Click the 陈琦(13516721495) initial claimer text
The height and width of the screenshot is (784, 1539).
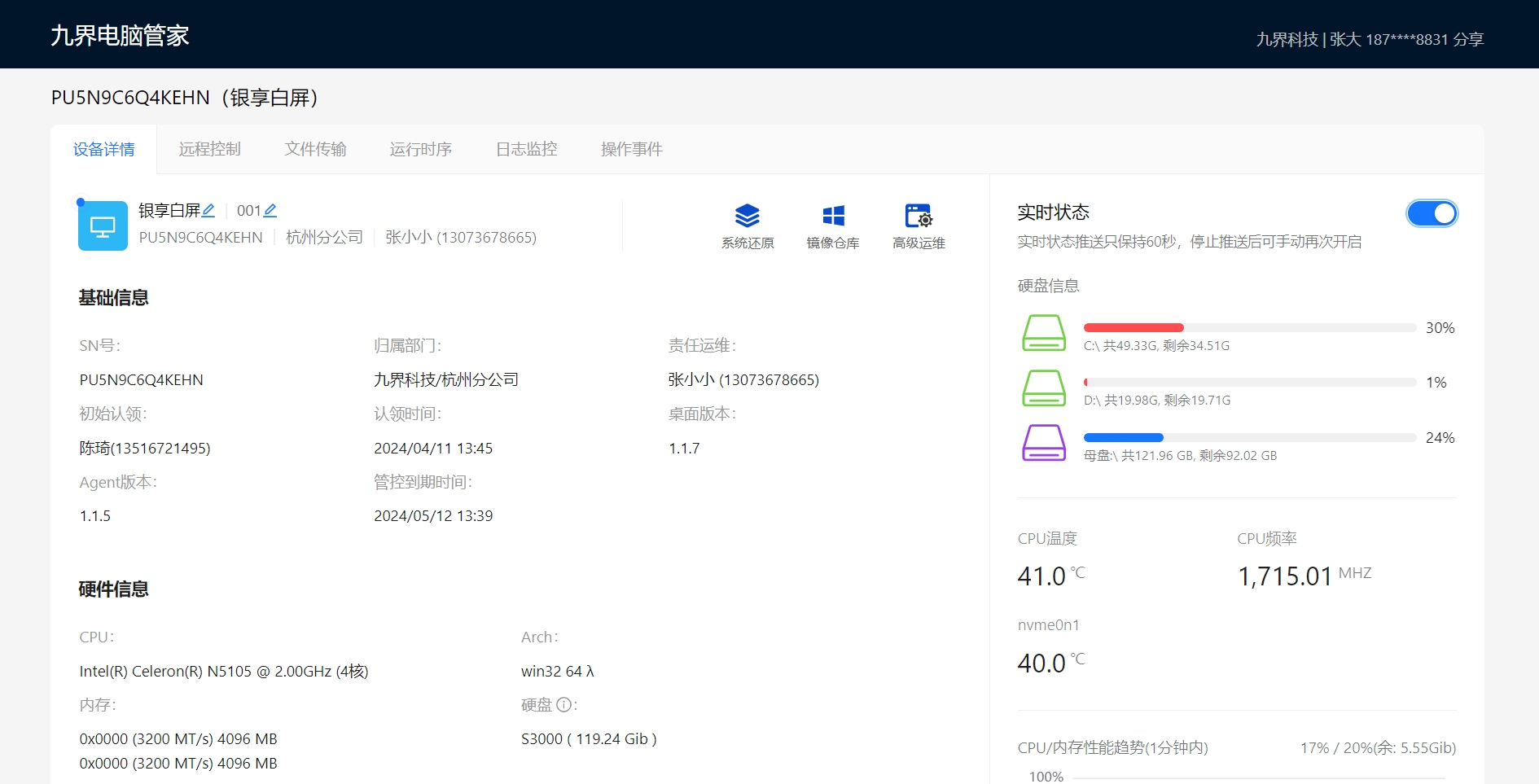click(x=145, y=449)
